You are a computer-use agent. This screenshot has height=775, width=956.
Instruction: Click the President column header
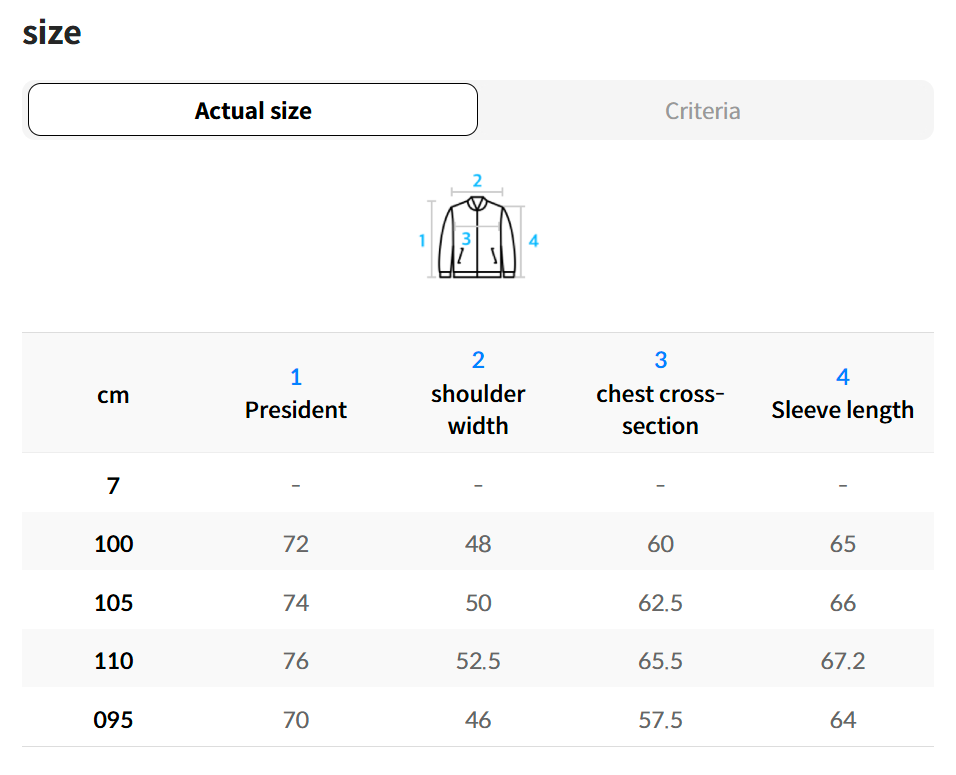[296, 394]
